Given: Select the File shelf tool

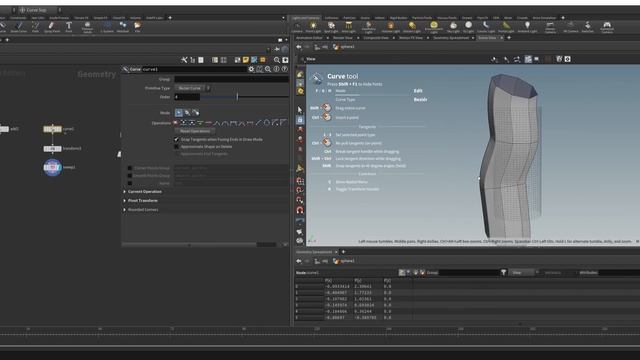Looking at the screenshot, I should 138,27.
